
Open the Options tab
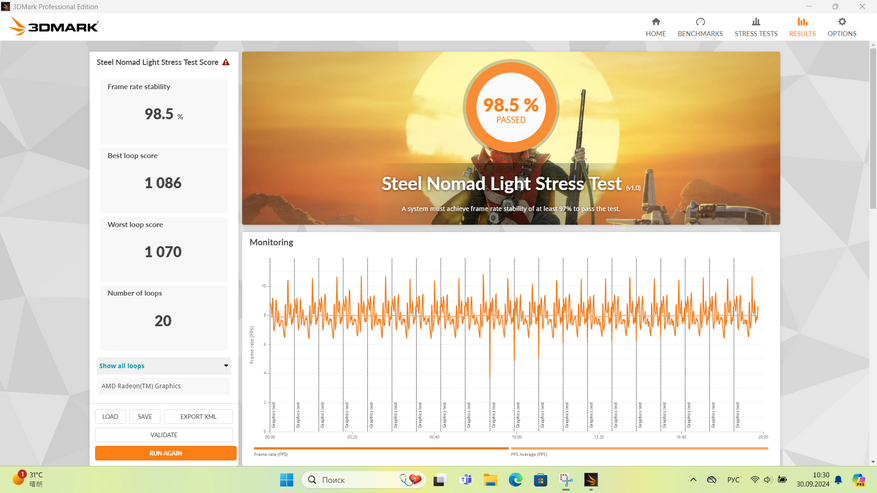tap(842, 27)
